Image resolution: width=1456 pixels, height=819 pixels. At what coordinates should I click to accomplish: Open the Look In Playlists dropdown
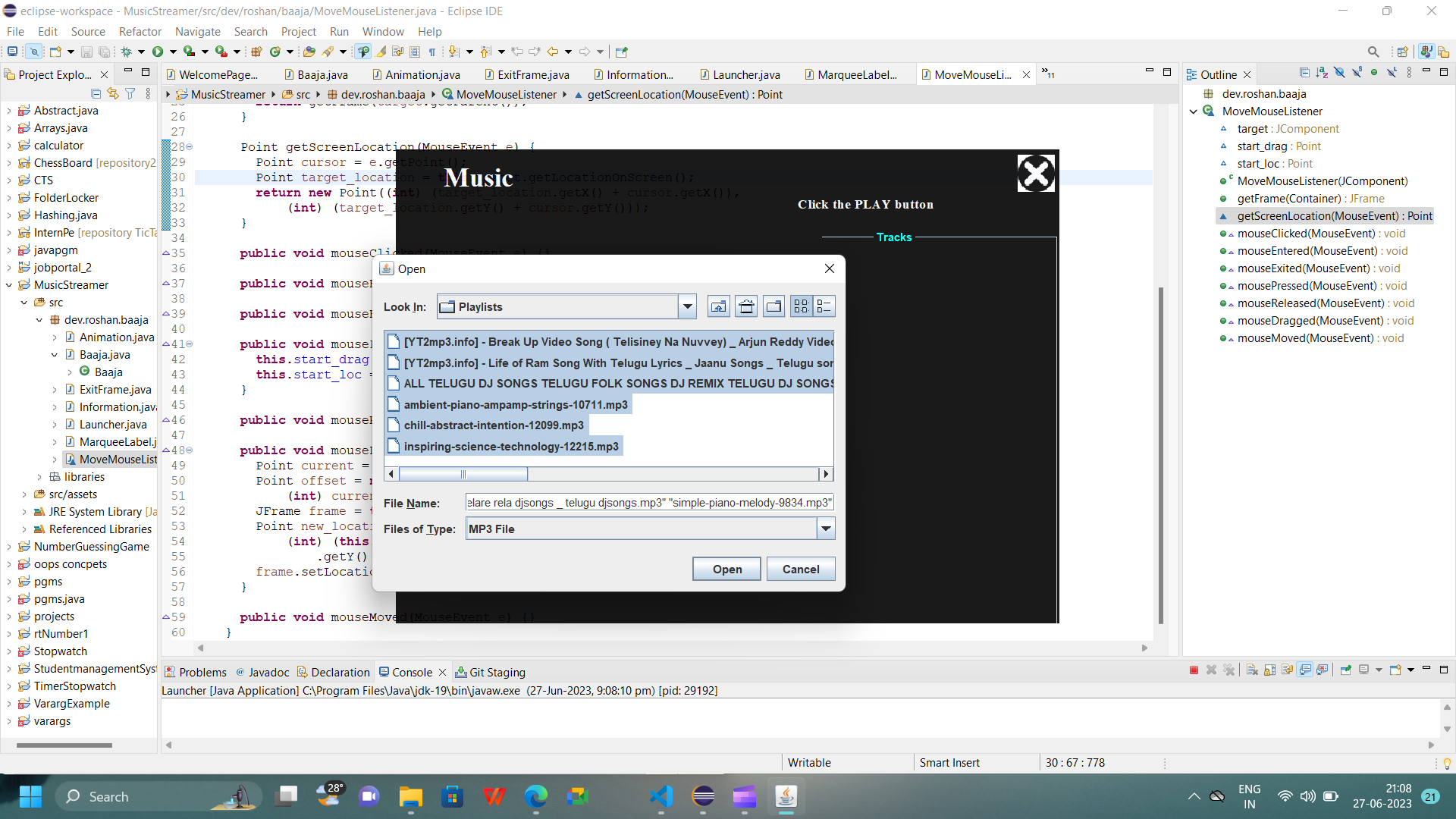[687, 306]
